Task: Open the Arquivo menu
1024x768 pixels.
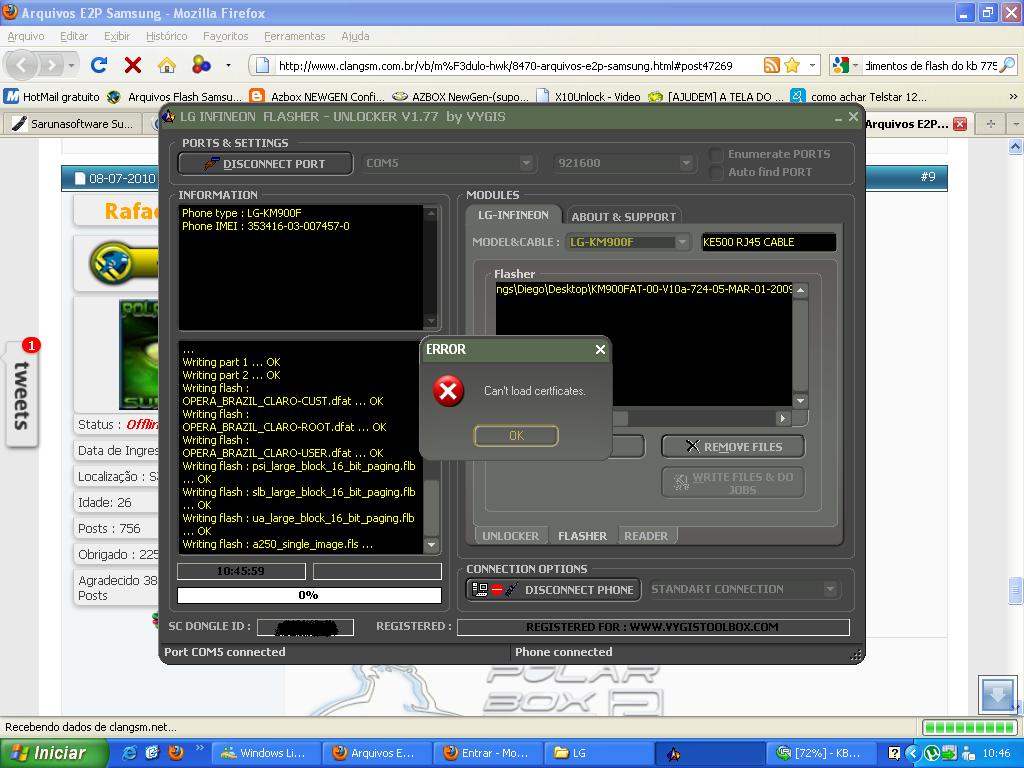Action: point(26,37)
